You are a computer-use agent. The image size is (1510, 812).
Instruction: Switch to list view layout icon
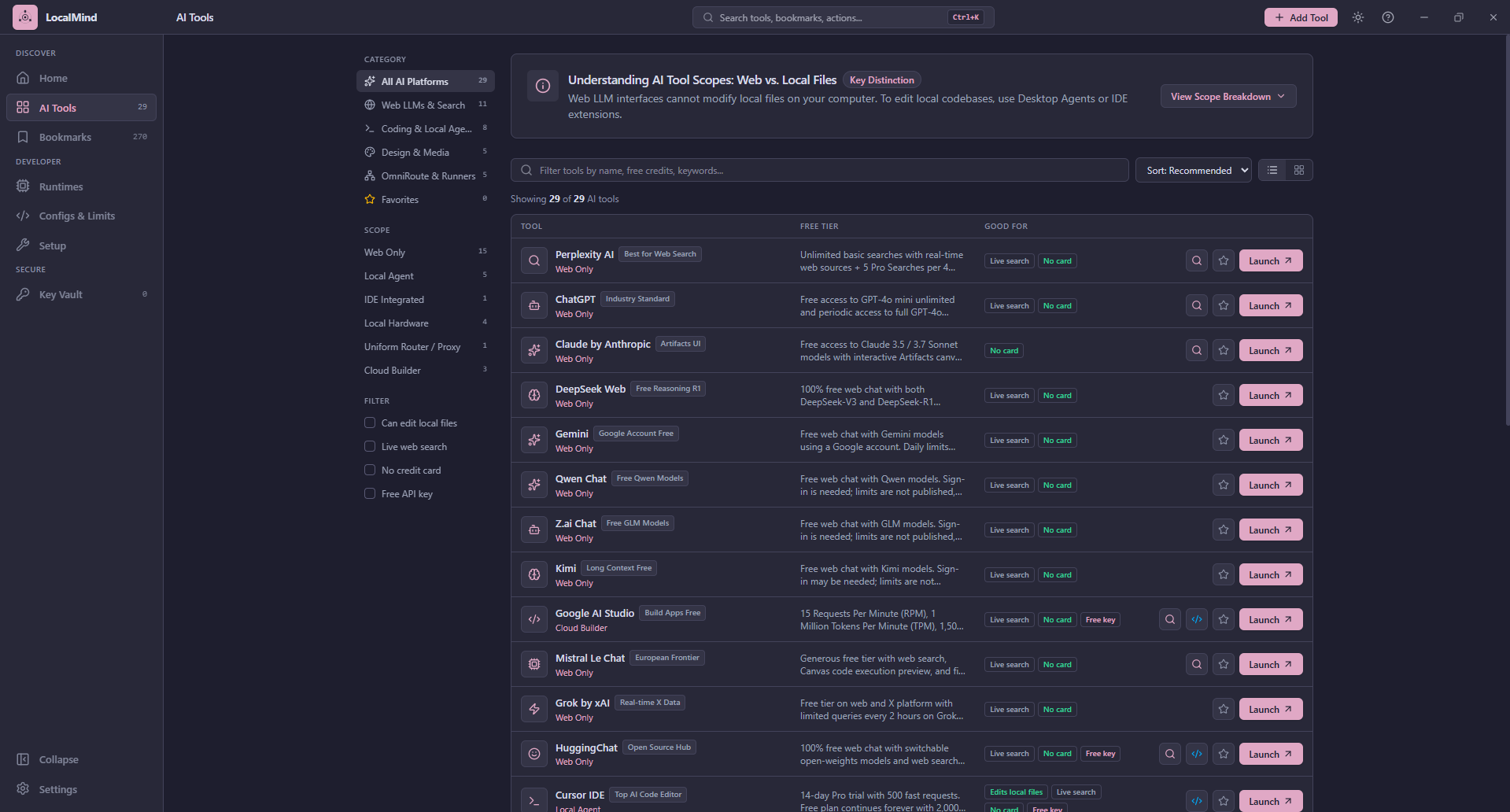click(1272, 170)
